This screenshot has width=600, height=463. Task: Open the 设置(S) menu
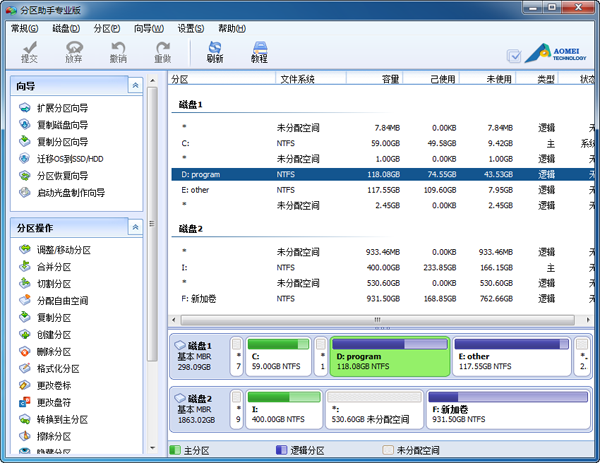coord(192,28)
